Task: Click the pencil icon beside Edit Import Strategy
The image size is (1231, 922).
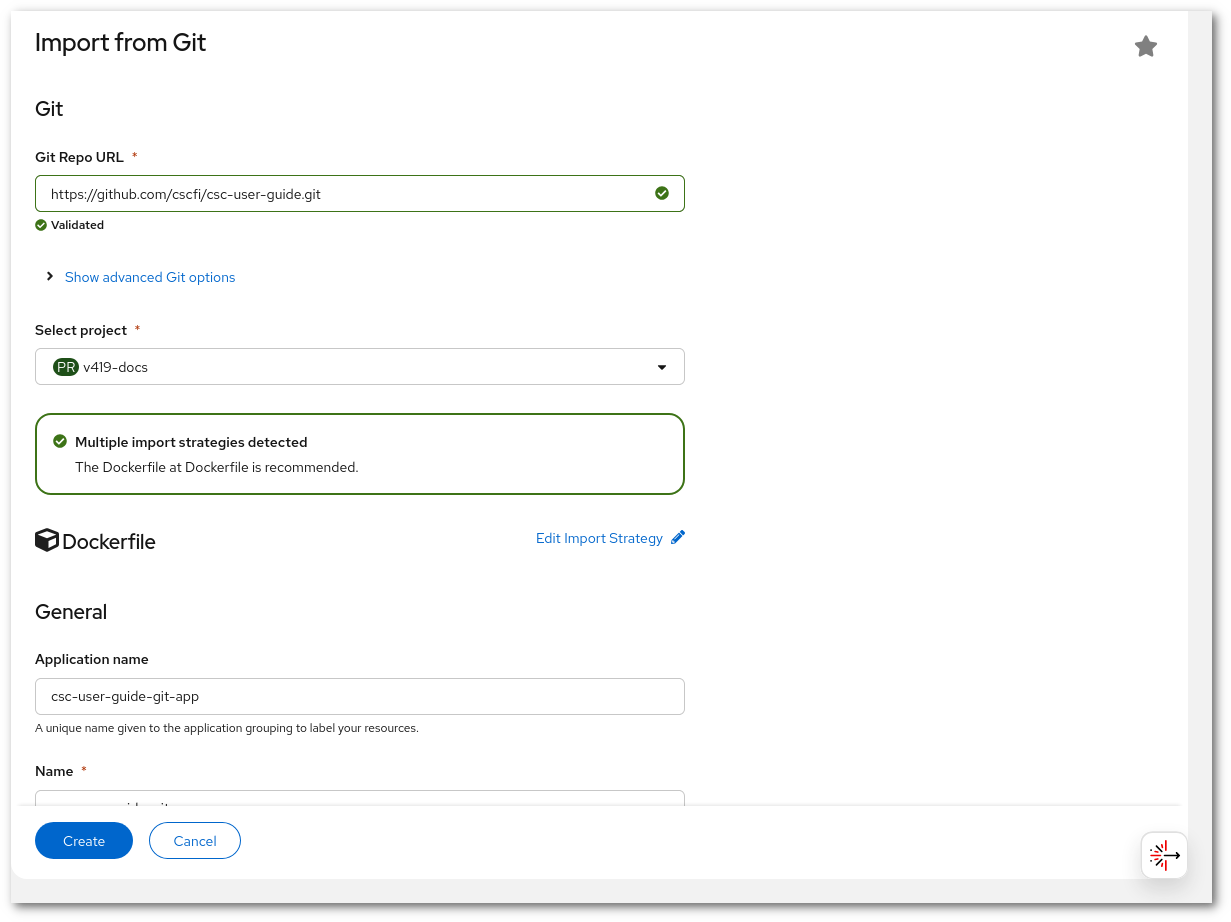Action: (678, 538)
